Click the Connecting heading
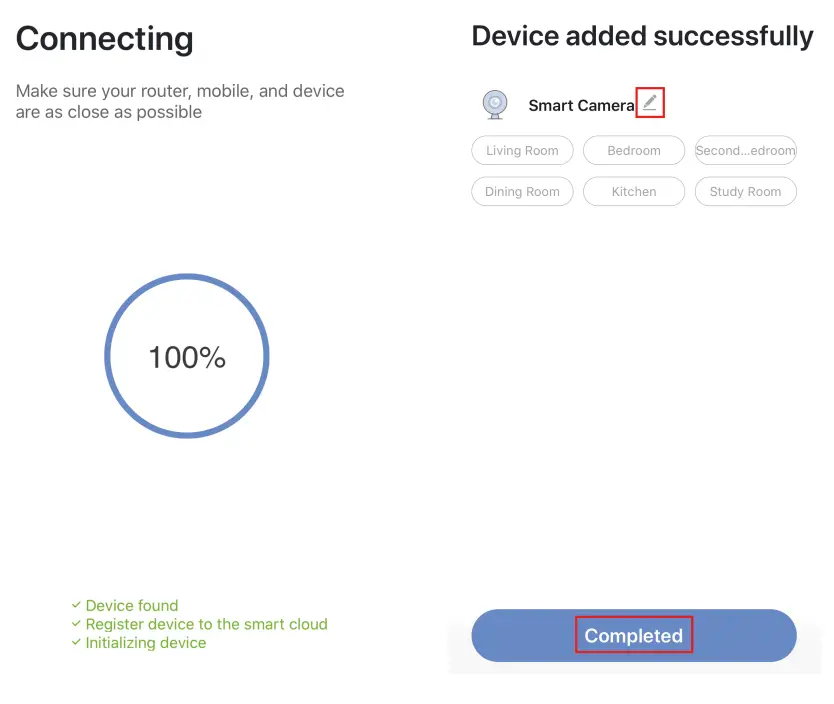Image resolution: width=834 pixels, height=704 pixels. pyautogui.click(x=104, y=39)
